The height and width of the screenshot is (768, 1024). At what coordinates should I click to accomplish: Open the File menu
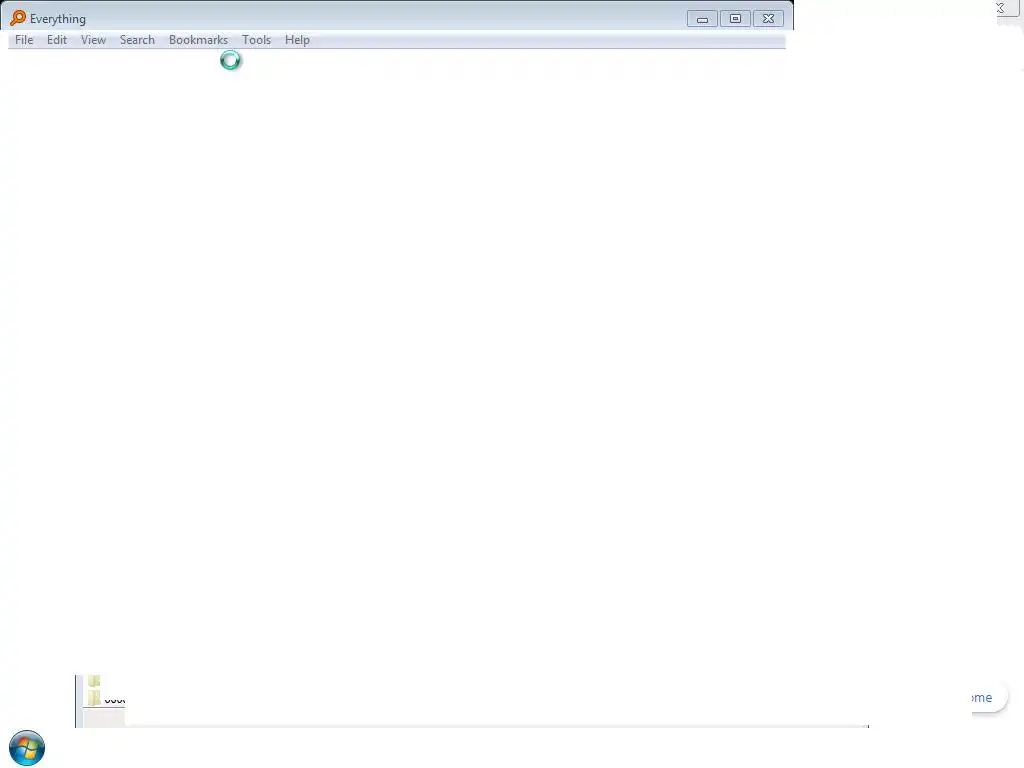point(24,40)
